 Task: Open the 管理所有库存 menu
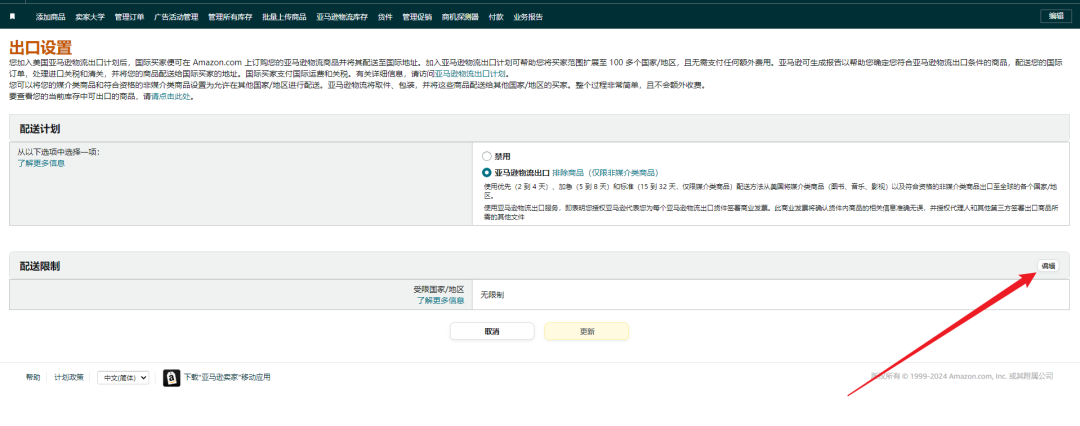click(x=230, y=17)
